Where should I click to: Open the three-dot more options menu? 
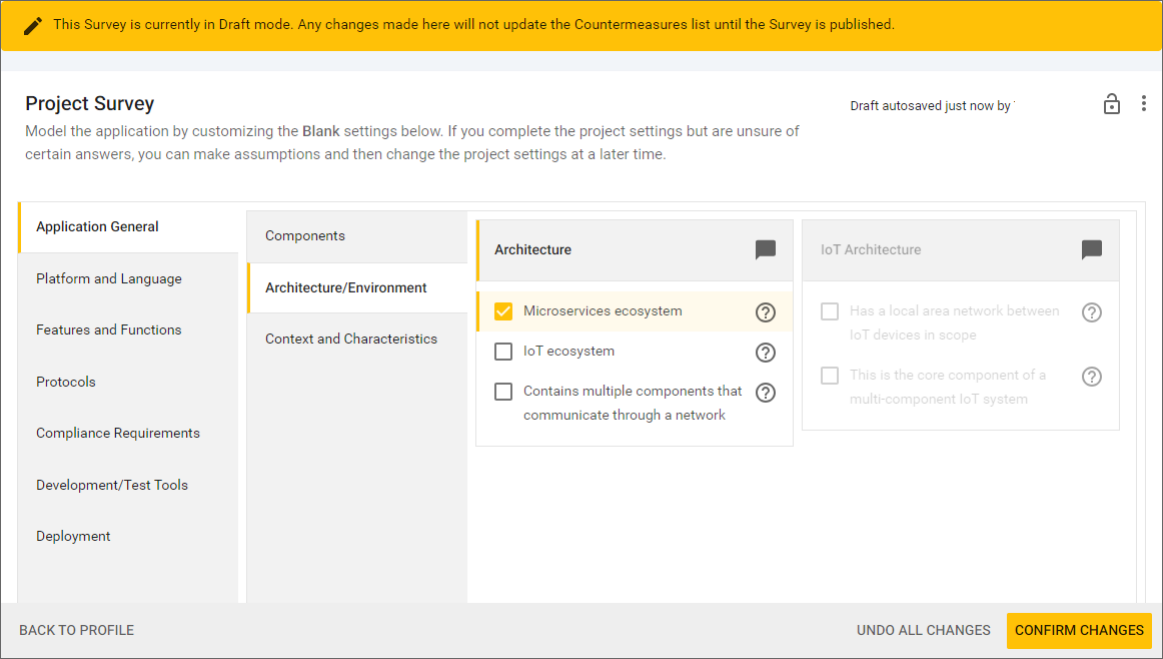coord(1144,104)
